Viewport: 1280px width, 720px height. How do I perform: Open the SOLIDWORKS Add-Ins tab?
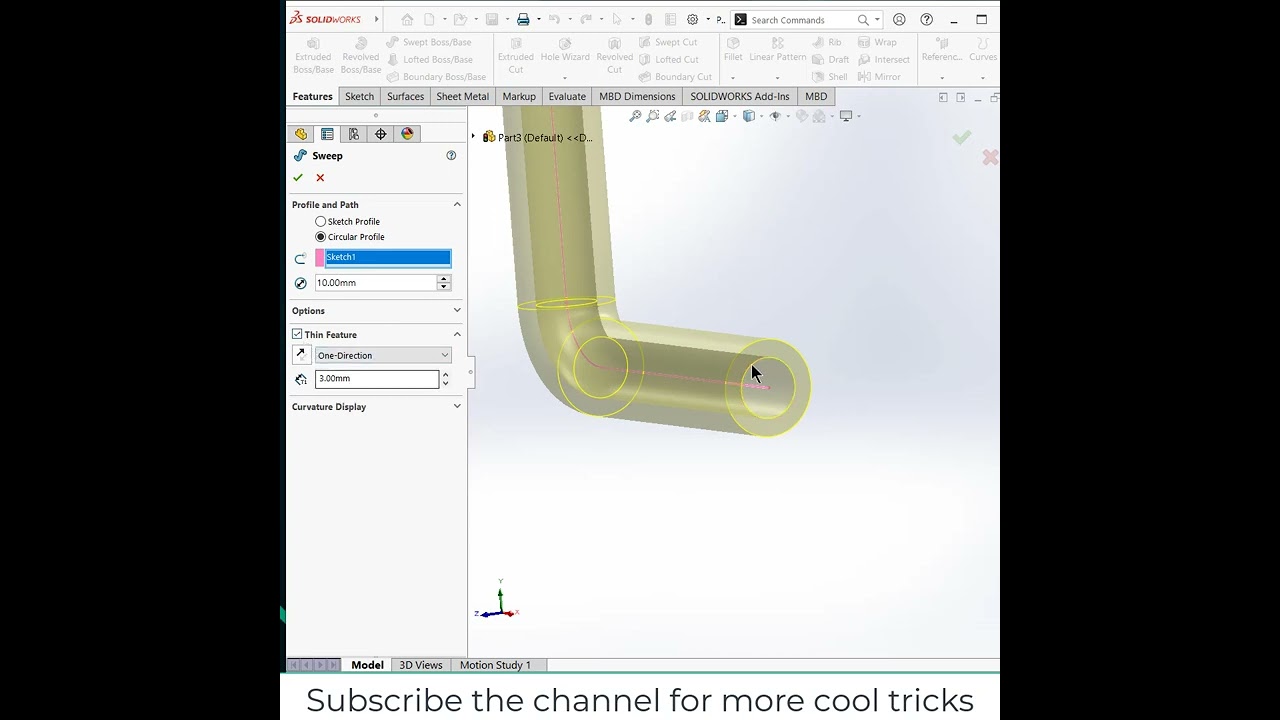(x=740, y=97)
